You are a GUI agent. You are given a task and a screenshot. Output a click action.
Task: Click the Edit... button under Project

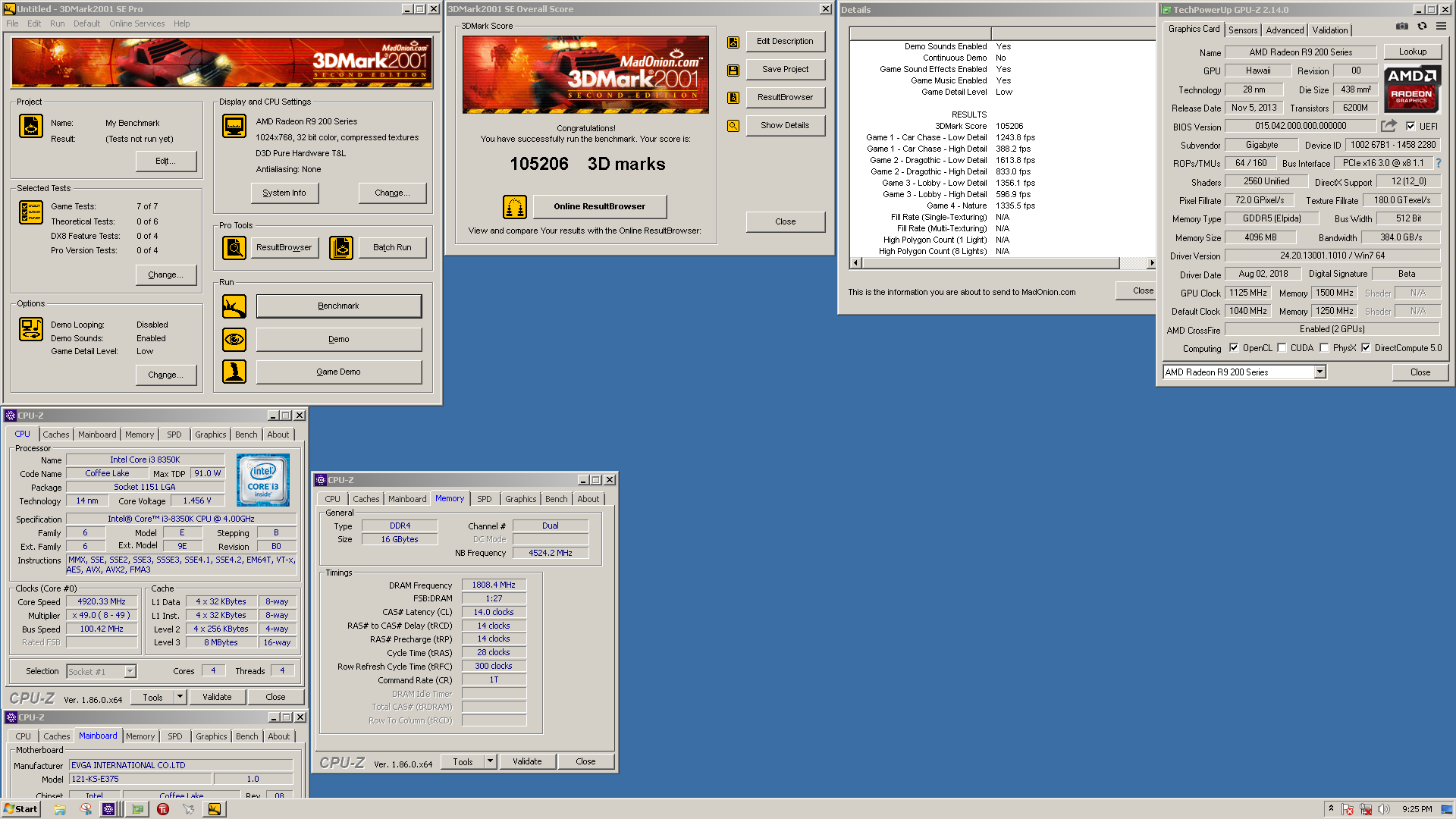click(165, 162)
